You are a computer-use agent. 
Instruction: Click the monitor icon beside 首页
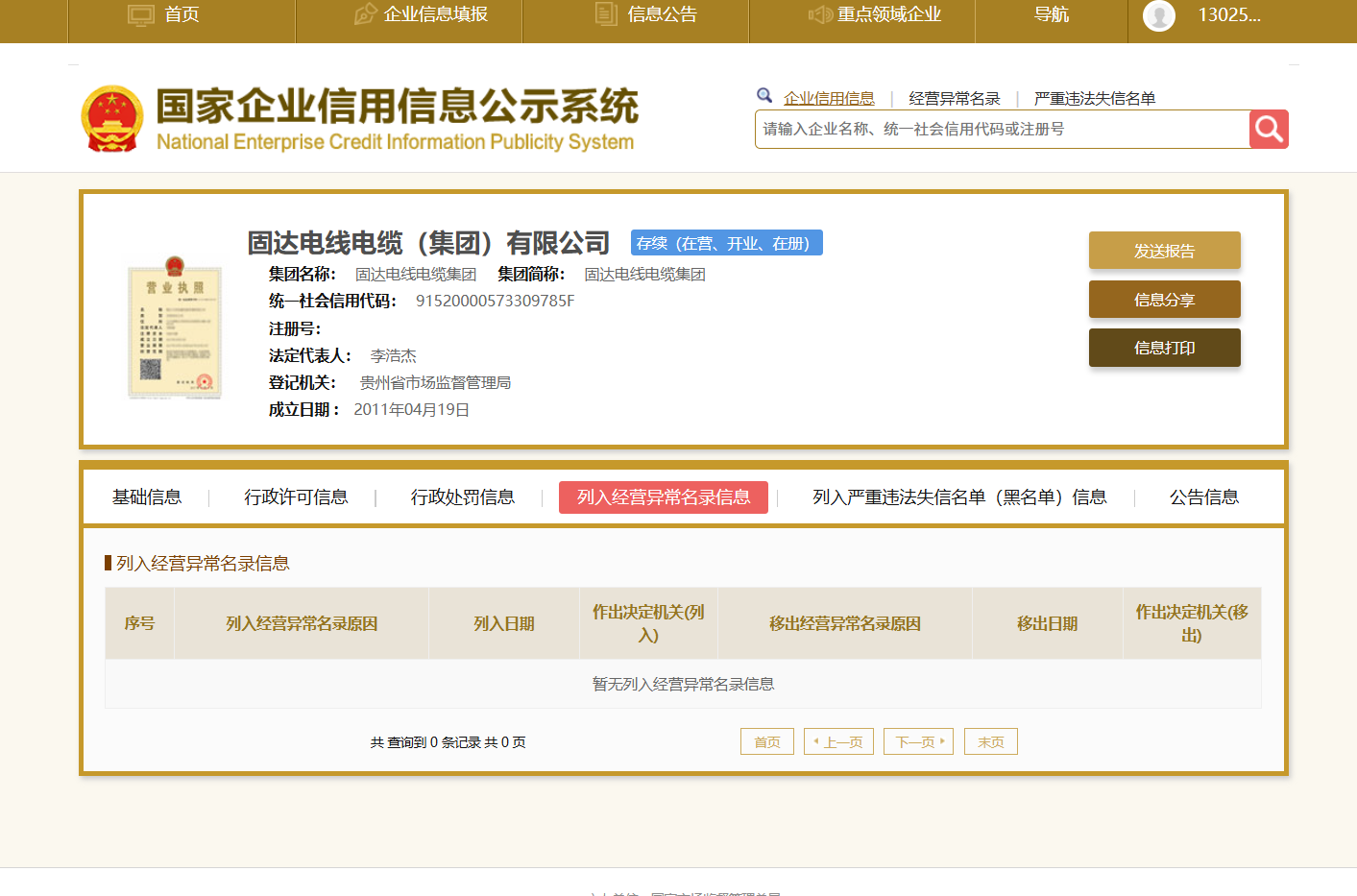141,14
